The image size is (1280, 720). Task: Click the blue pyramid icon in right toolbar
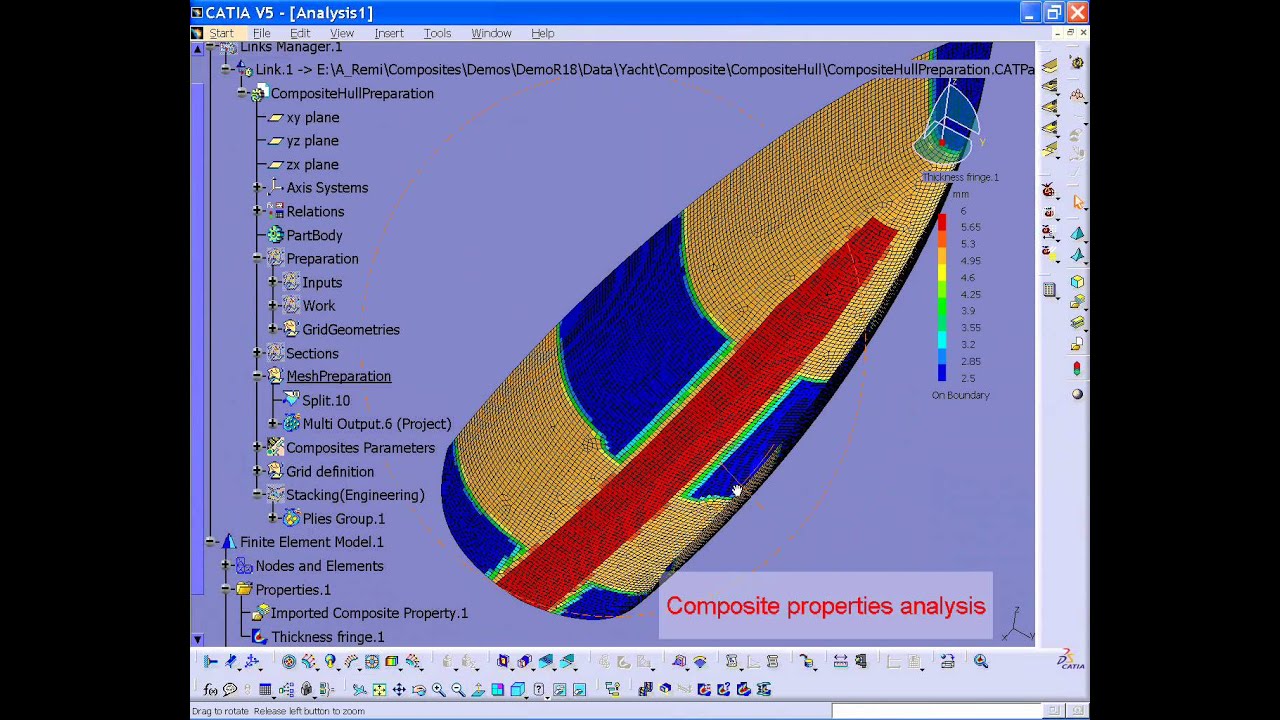pyautogui.click(x=1077, y=234)
